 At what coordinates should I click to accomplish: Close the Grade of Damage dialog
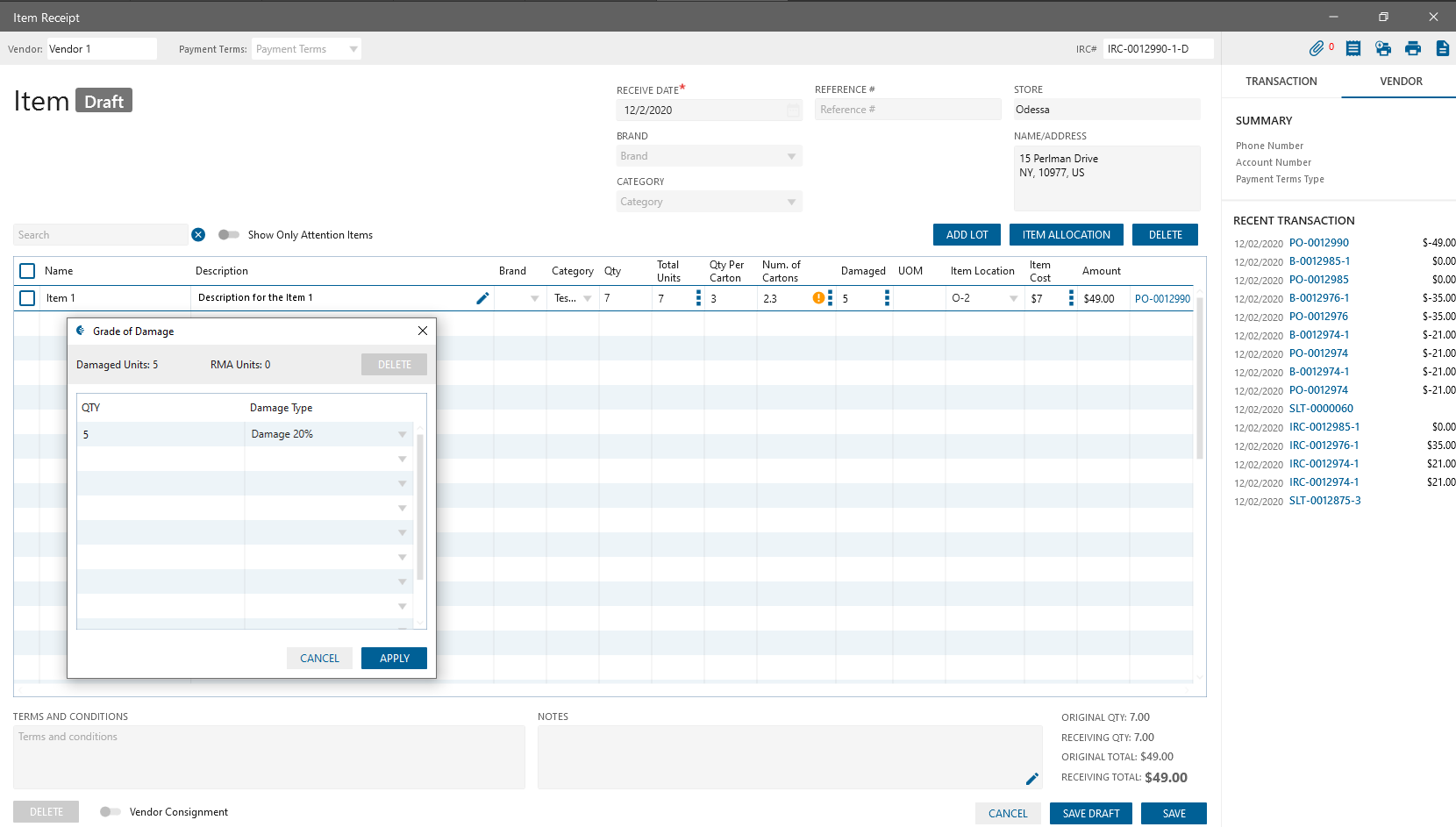point(423,331)
